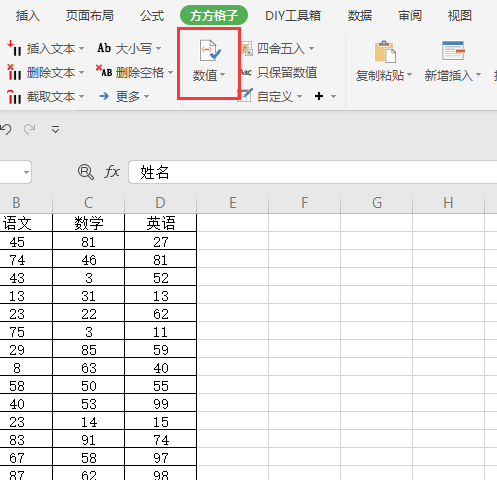497x480 pixels.
Task: Open the fx insert function button
Action: 112,172
